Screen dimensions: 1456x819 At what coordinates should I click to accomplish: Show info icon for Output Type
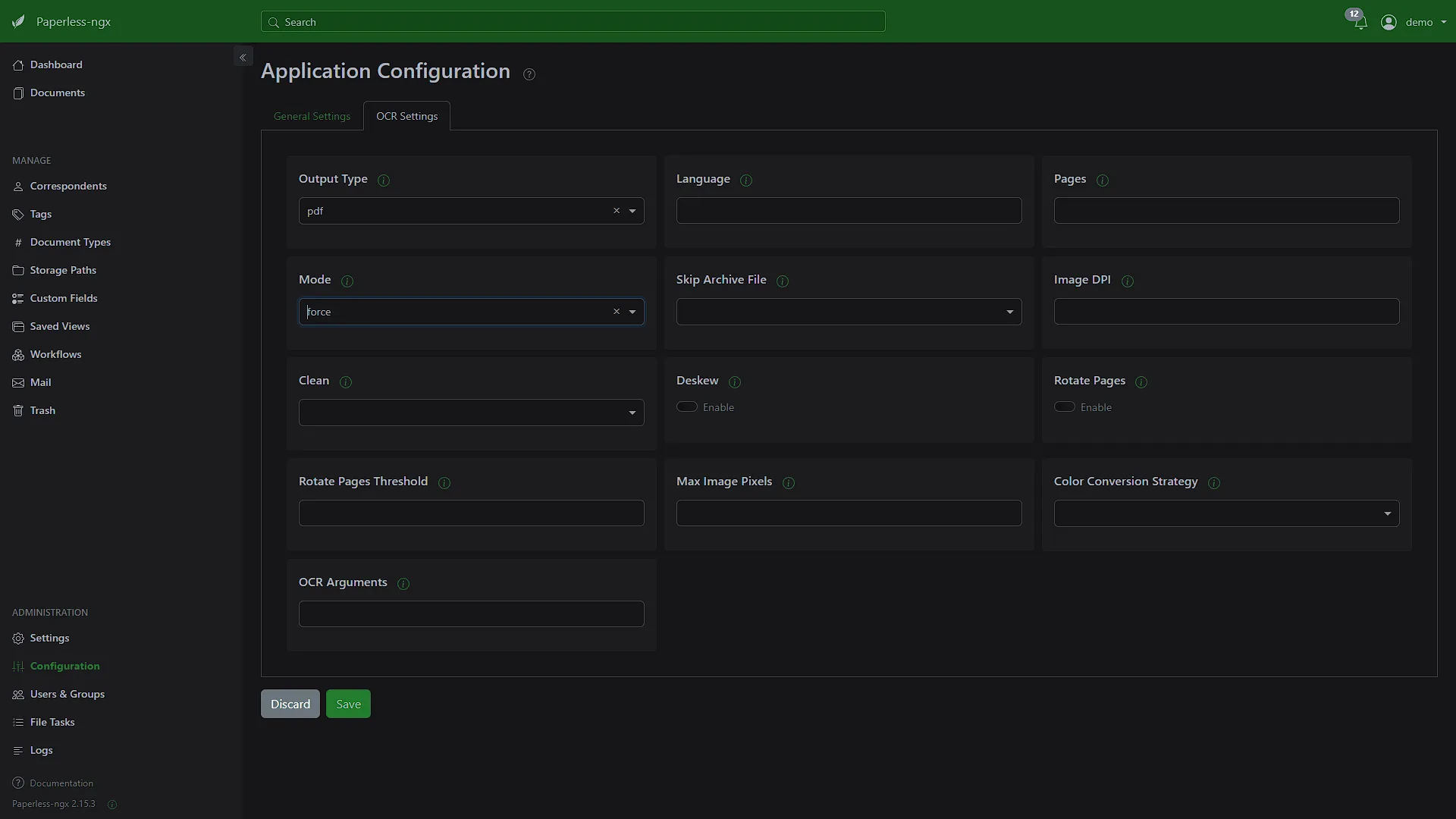(384, 180)
